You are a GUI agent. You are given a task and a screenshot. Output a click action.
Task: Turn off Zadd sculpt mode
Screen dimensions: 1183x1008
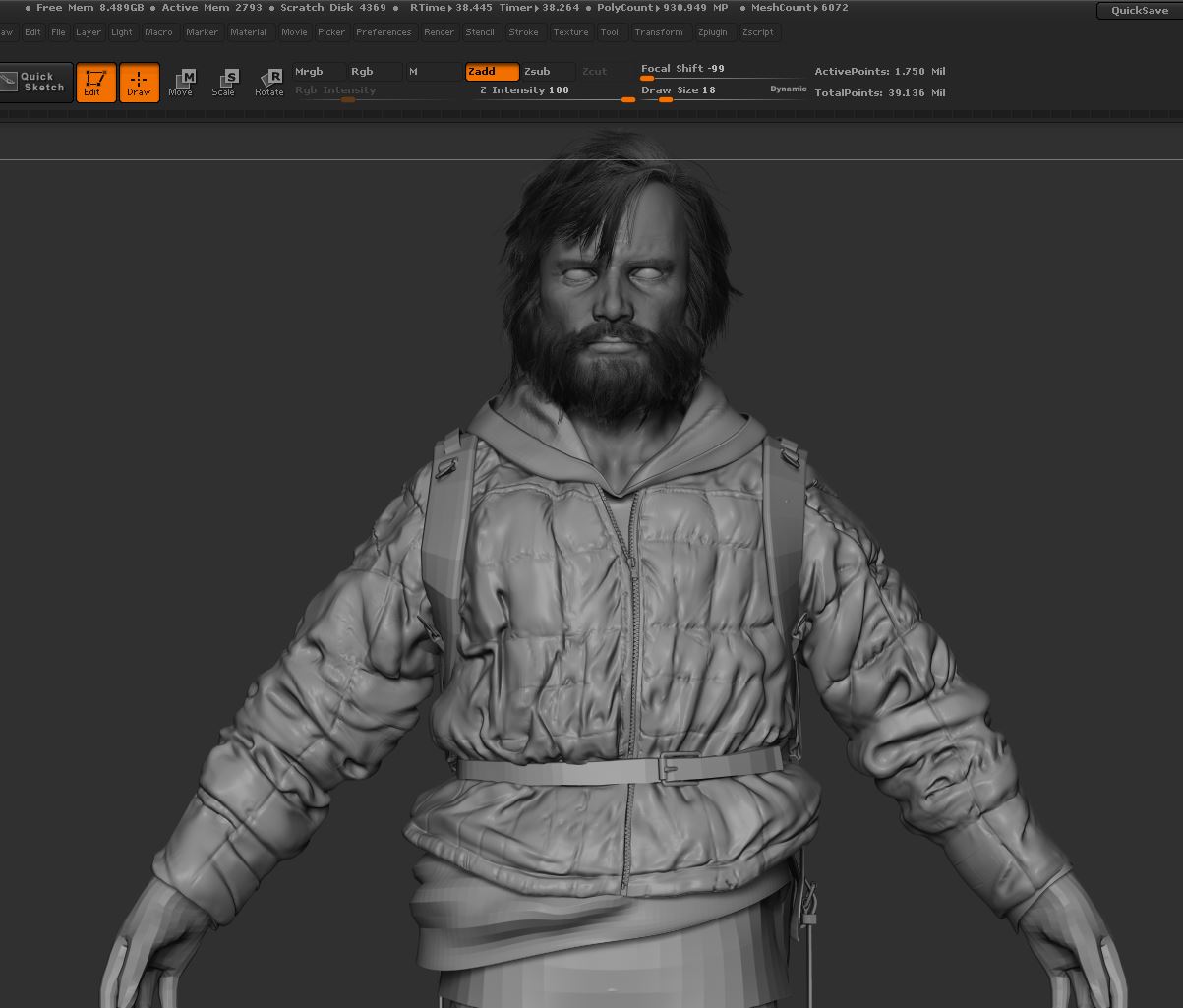pyautogui.click(x=491, y=72)
